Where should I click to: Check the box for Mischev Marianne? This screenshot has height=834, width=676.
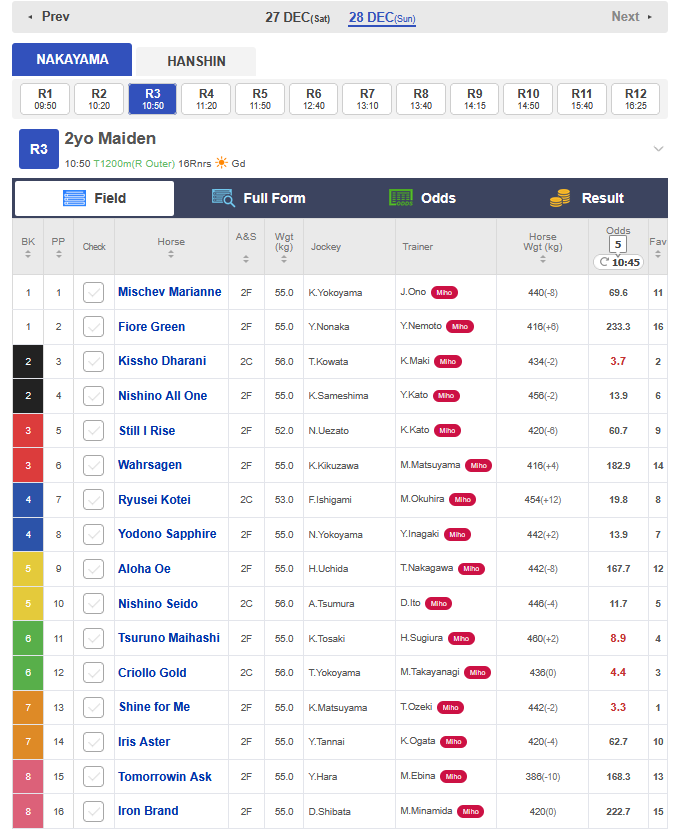(x=94, y=293)
